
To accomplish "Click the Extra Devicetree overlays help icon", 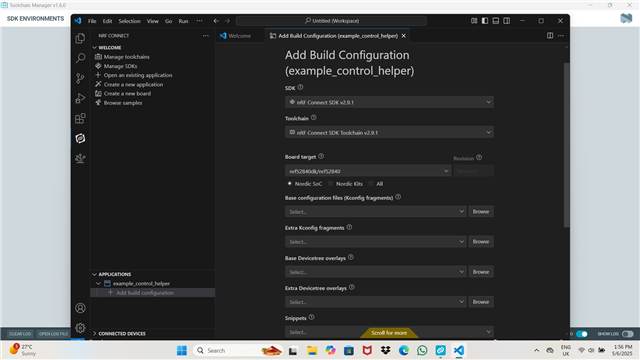I will (x=352, y=287).
